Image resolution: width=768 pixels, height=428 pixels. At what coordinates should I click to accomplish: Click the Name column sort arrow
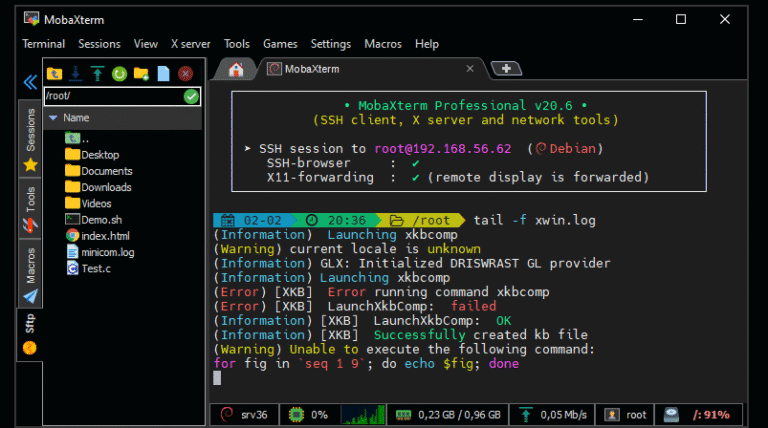pos(52,118)
